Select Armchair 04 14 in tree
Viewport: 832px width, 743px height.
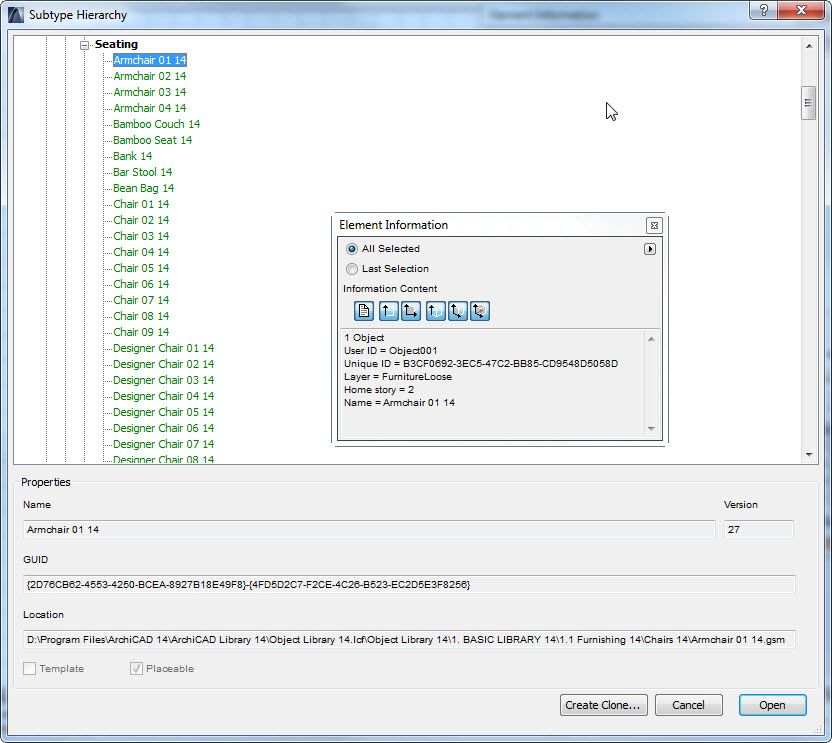coord(150,108)
